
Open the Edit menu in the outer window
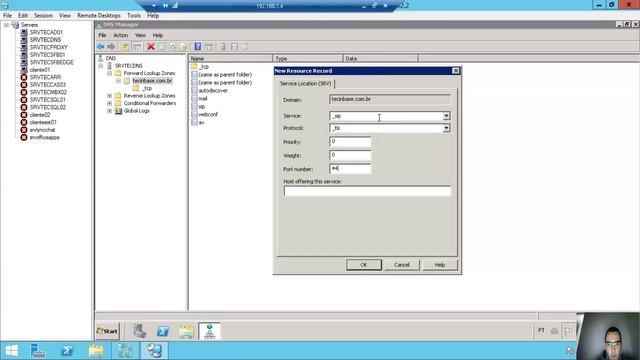23,16
